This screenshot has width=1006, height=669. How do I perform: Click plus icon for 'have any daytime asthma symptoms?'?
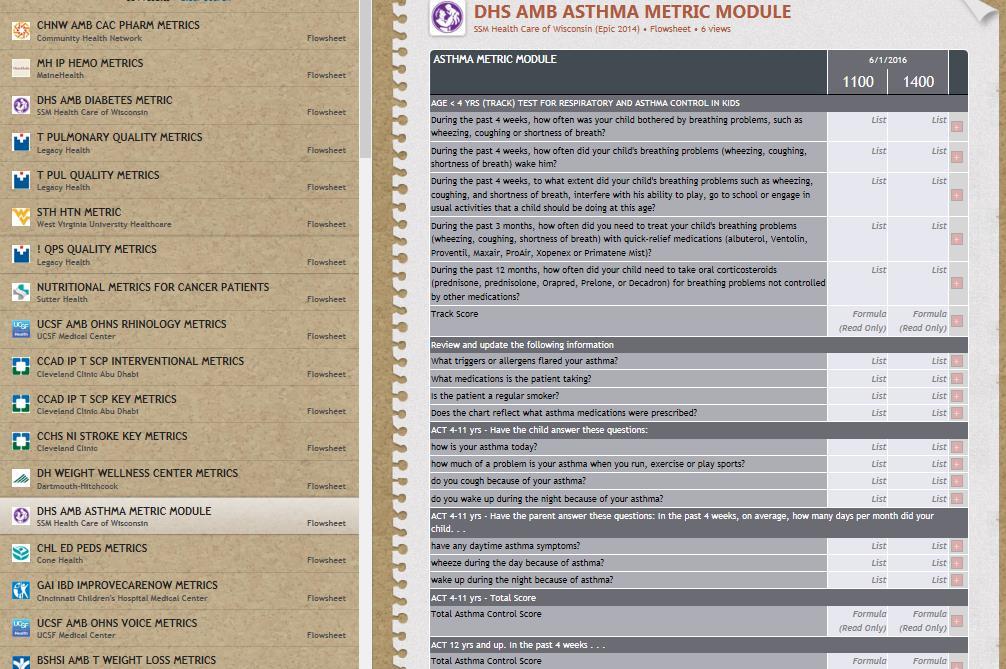(x=957, y=546)
